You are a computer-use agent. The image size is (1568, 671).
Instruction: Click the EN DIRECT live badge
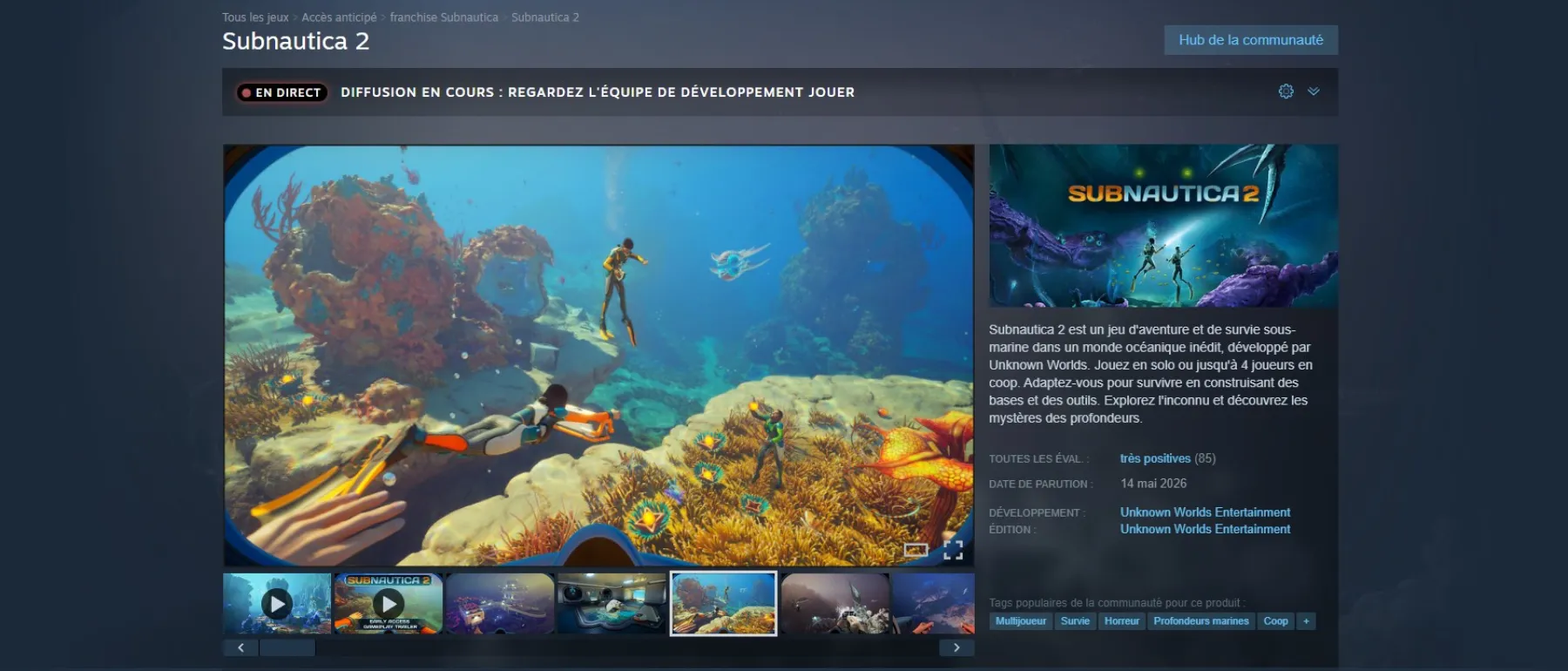point(282,92)
